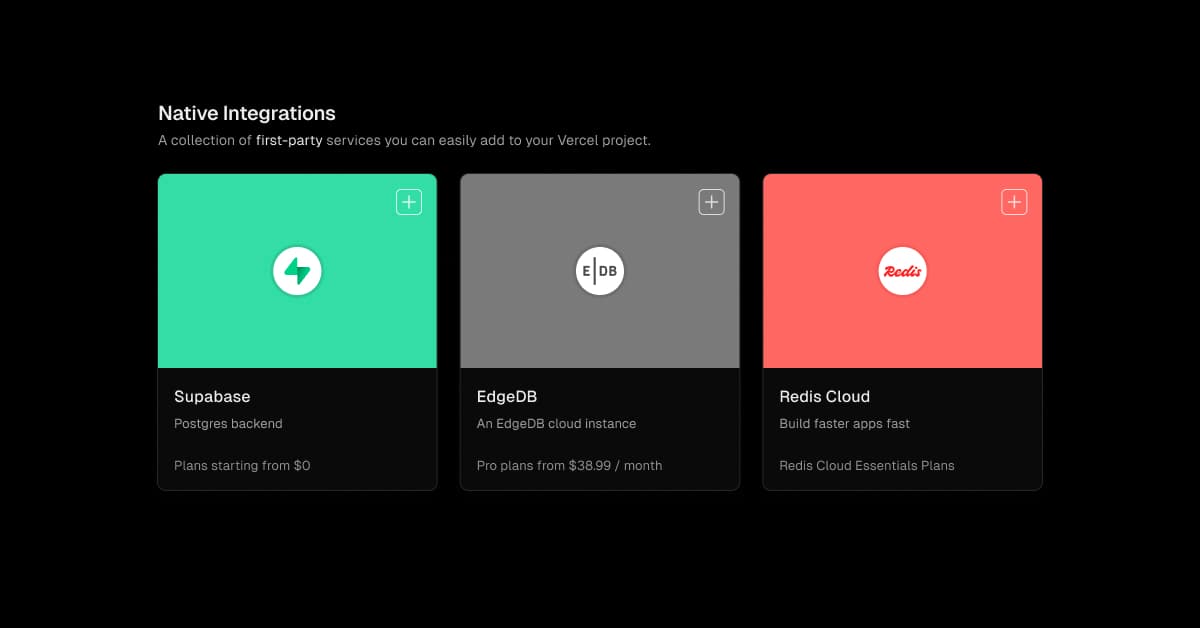The image size is (1200, 628).
Task: Click 'Build faster apps fast' description
Action: (844, 424)
